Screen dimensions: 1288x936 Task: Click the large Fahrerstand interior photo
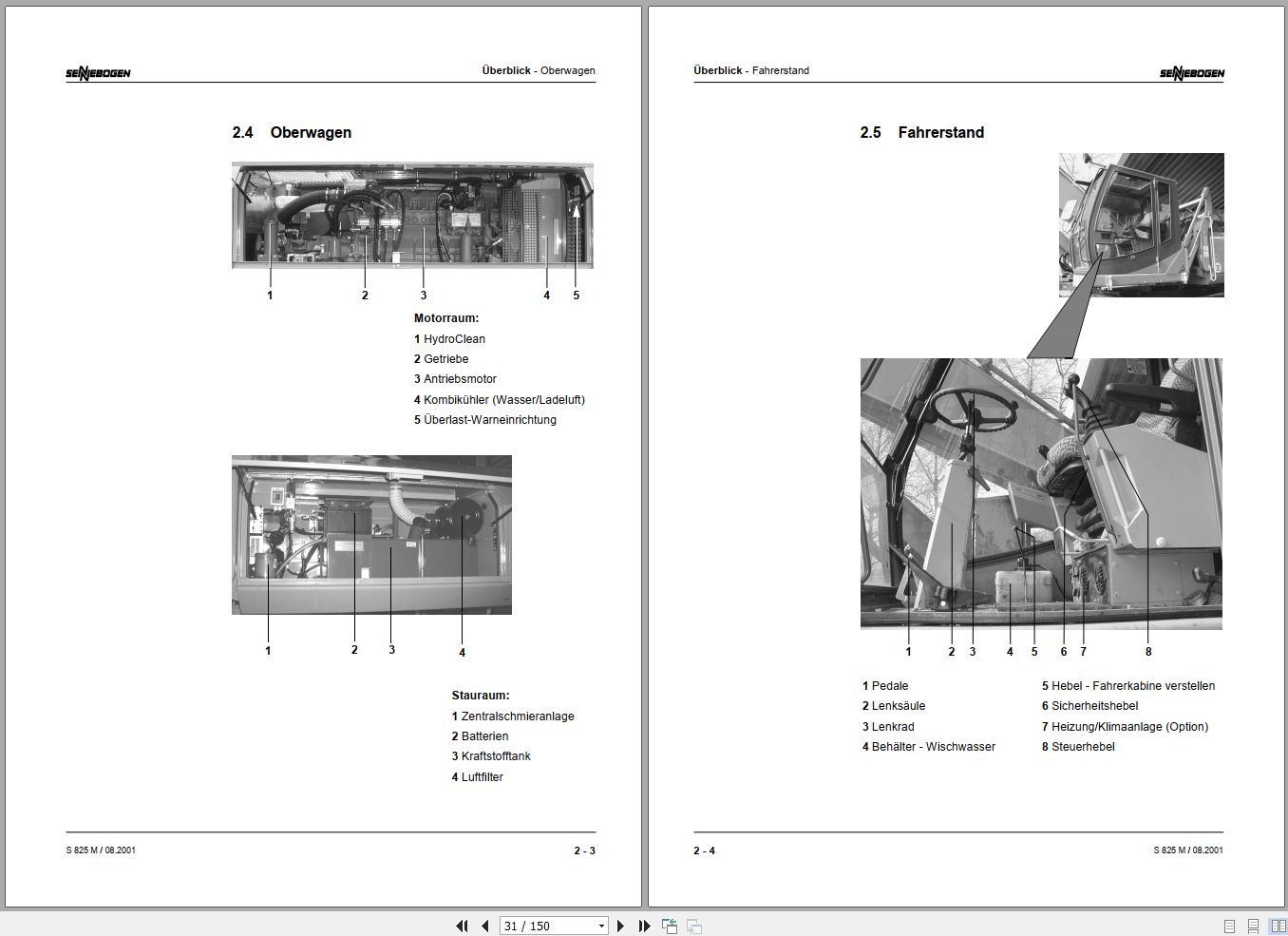[x=1041, y=493]
